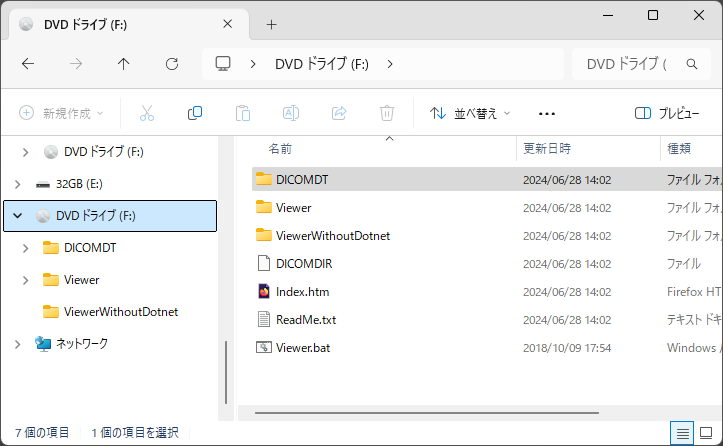Click the search magnifier icon

tap(692, 64)
